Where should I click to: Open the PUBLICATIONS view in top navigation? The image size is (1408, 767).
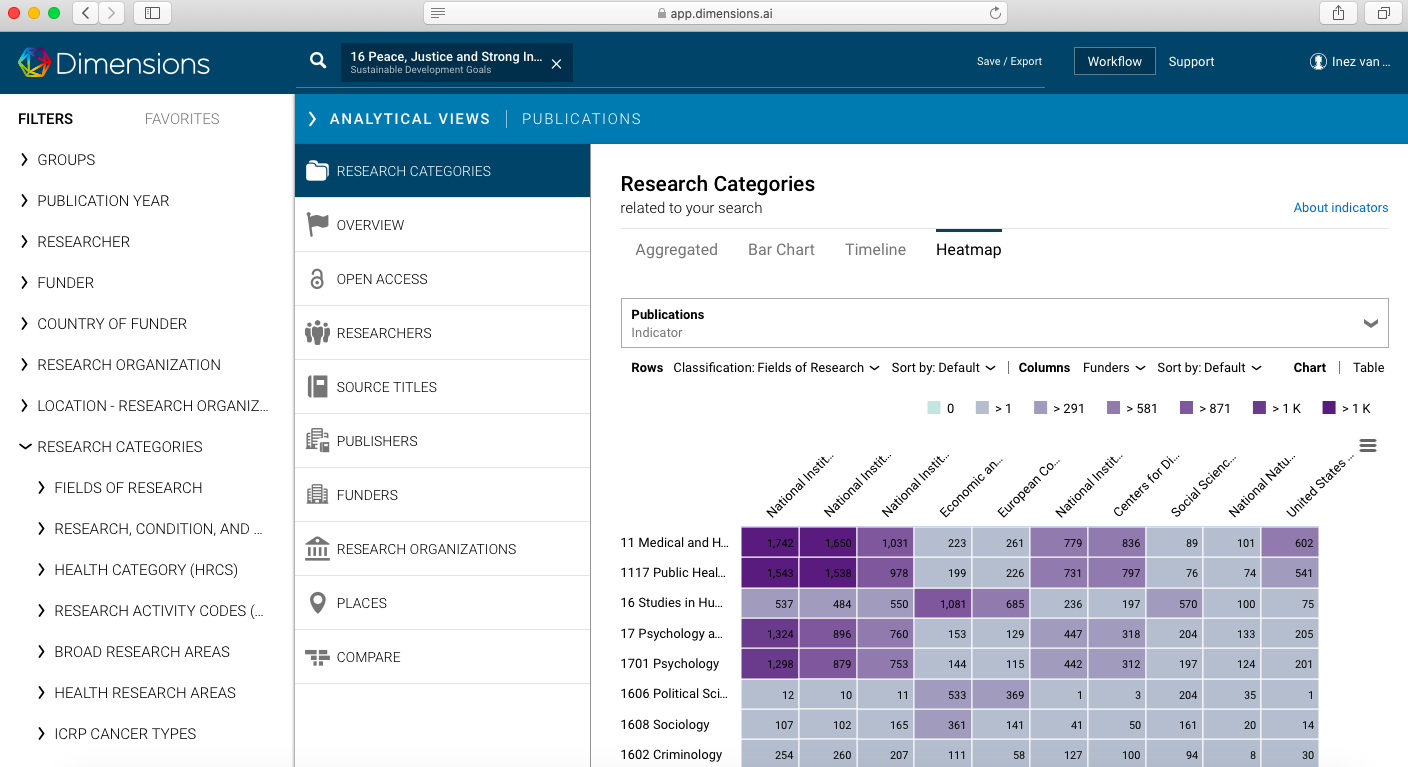581,118
